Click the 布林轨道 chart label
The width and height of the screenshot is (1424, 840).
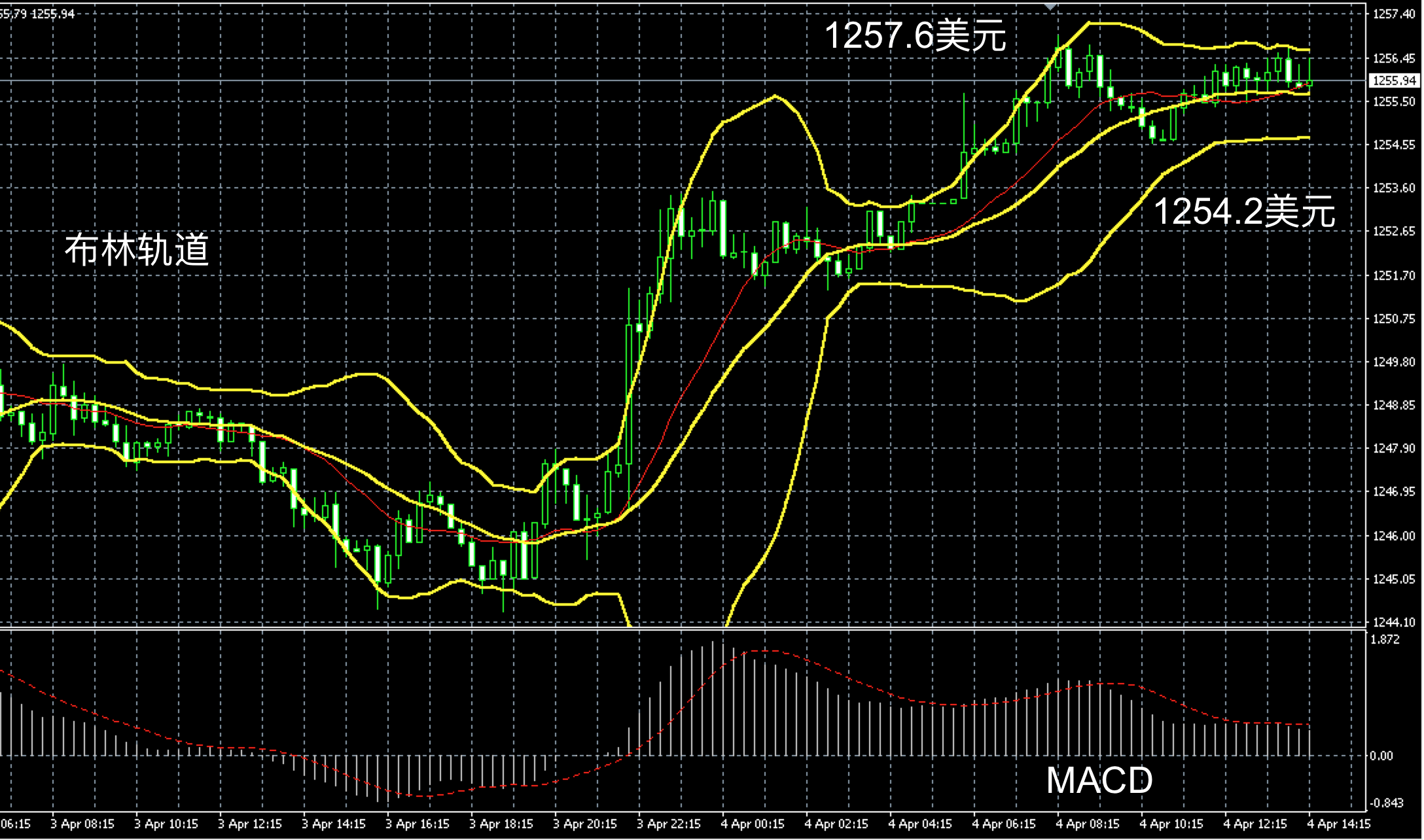pos(137,250)
